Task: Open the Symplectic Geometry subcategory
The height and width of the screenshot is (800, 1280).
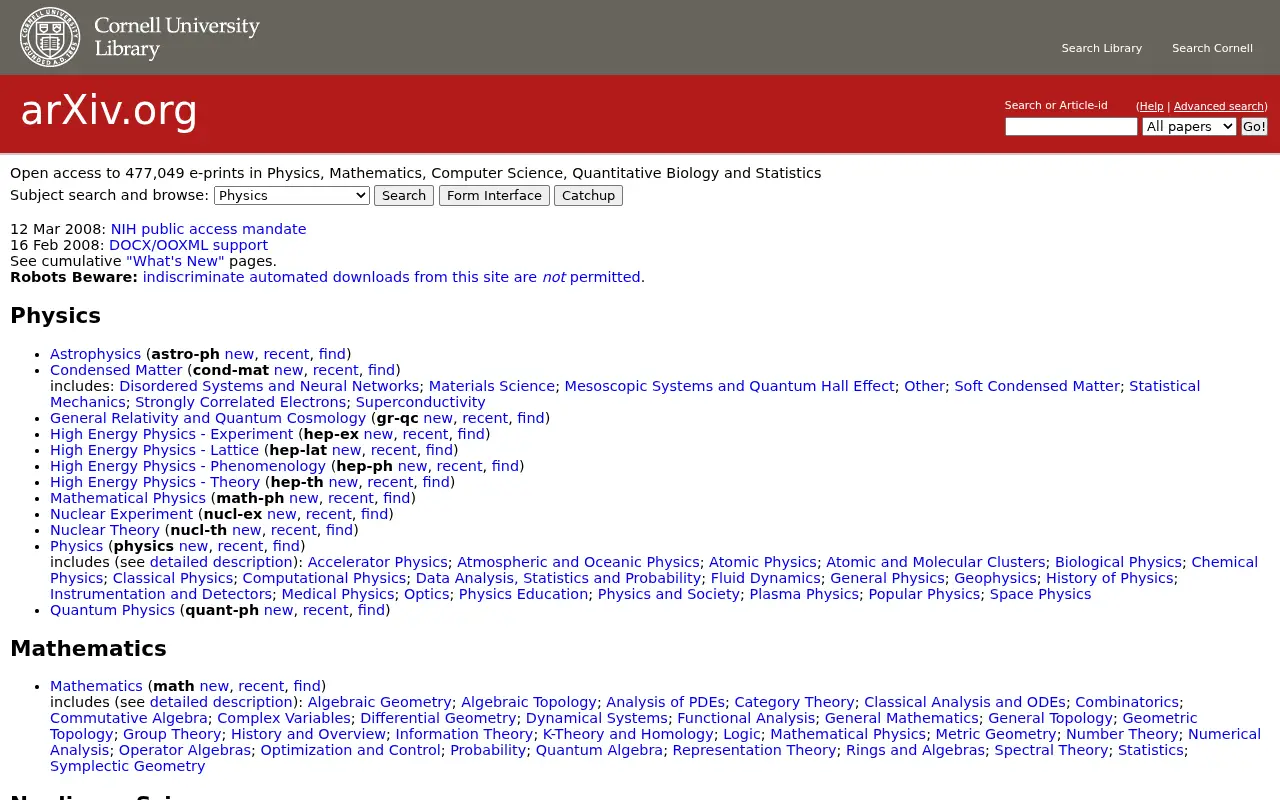Action: [x=127, y=766]
